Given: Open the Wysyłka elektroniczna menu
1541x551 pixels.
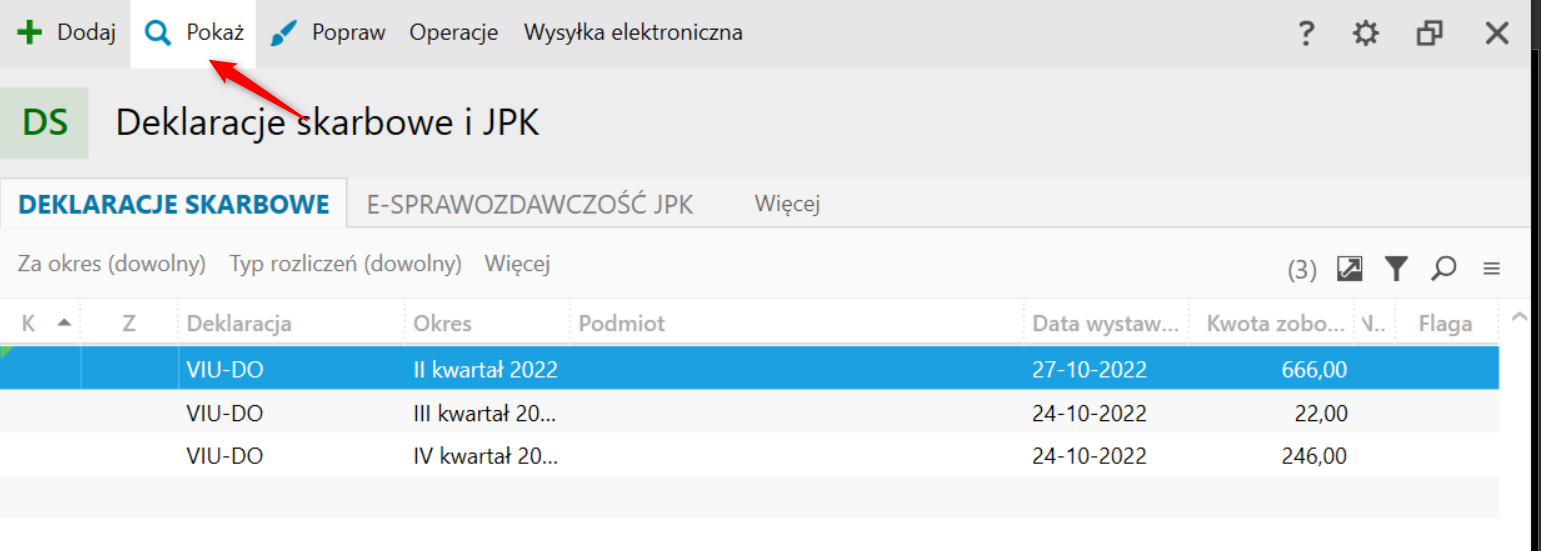Looking at the screenshot, I should pos(633,33).
